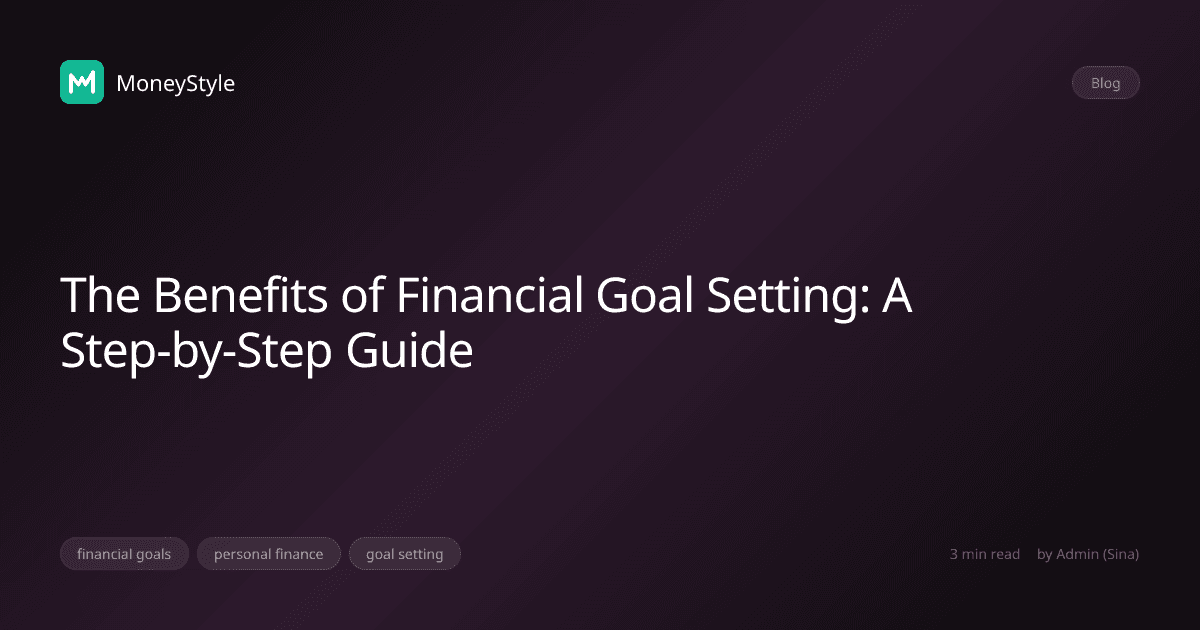The width and height of the screenshot is (1200, 630).
Task: Select the personal finance pill
Action: [268, 553]
